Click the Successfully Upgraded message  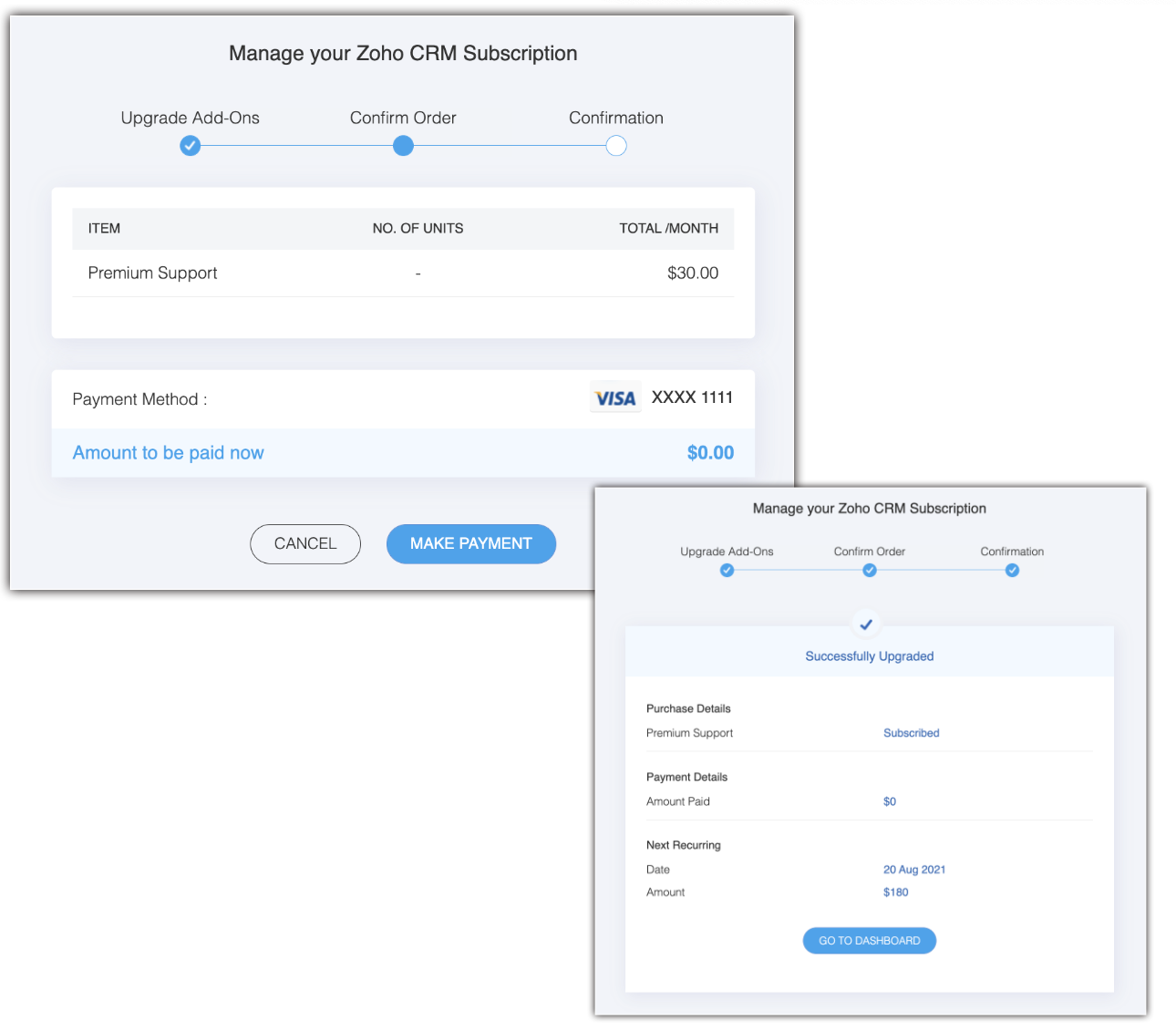click(x=870, y=656)
